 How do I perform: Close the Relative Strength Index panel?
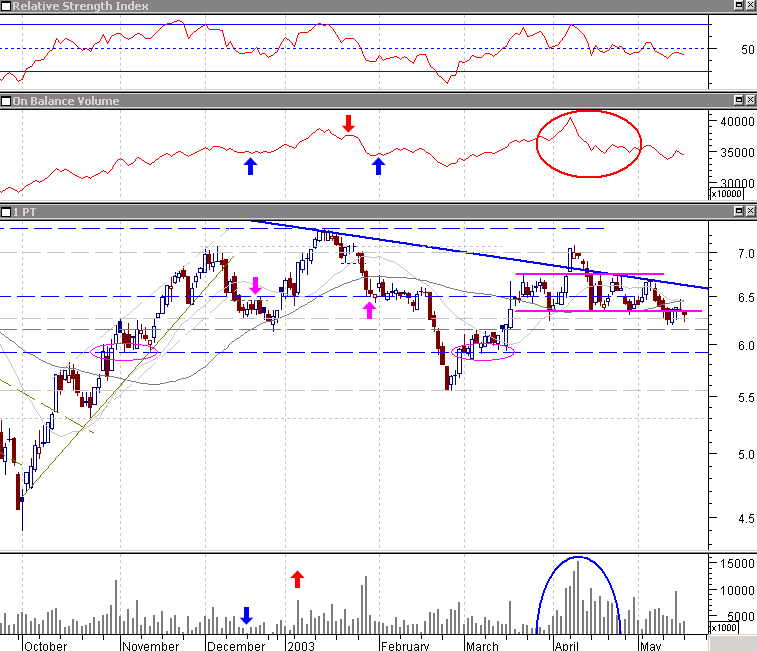(751, 5)
